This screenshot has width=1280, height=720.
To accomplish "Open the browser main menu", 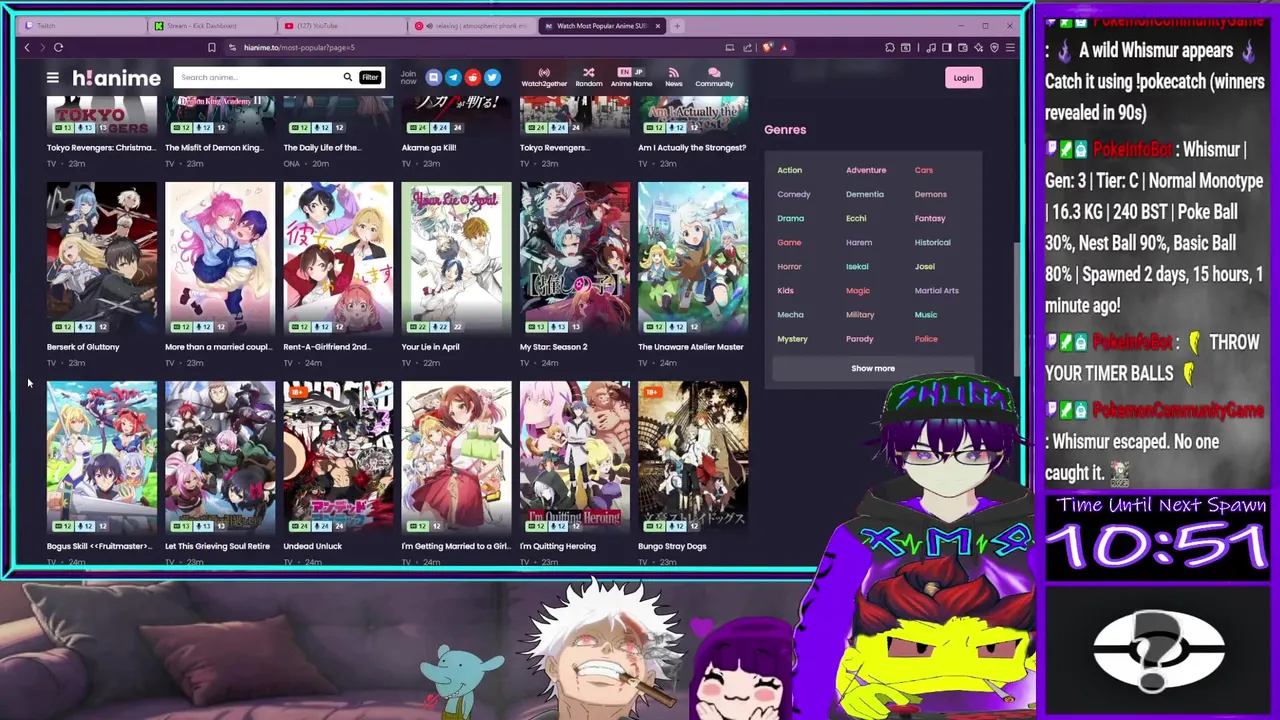I will [x=1010, y=47].
